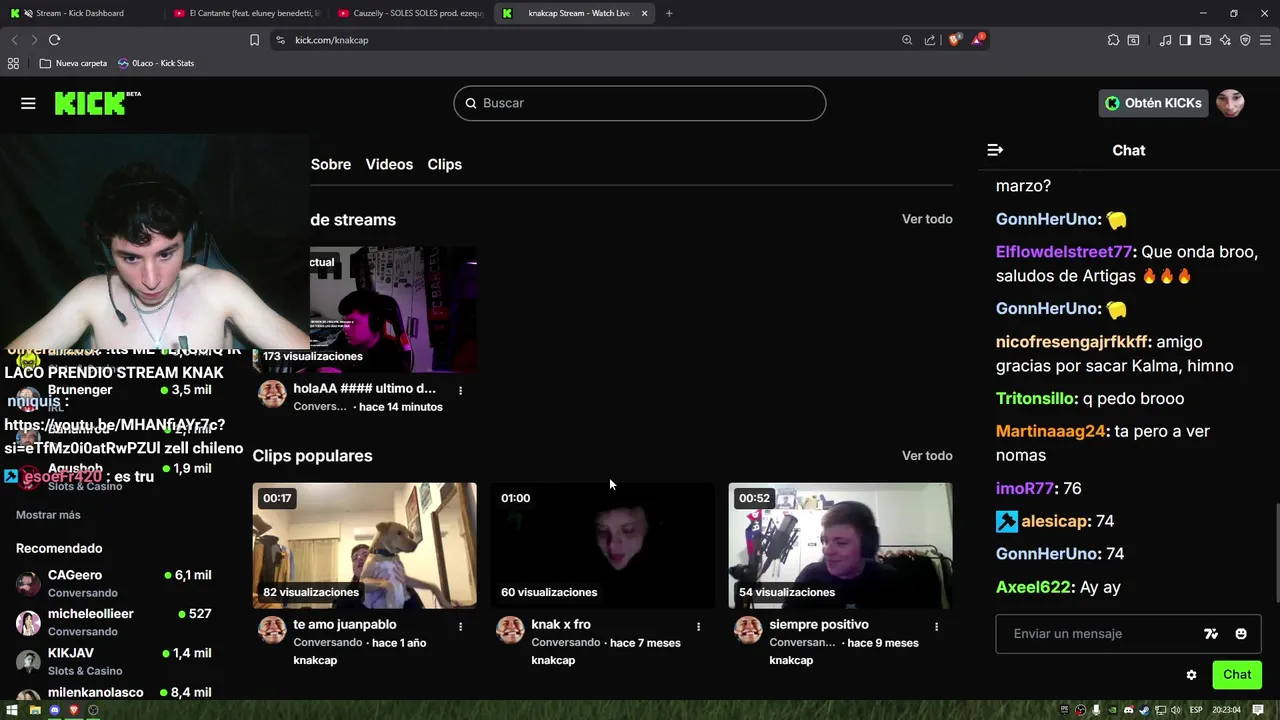Play the 'siempre positivo' clip thumbnail
Viewport: 1280px width, 720px height.
coord(840,545)
